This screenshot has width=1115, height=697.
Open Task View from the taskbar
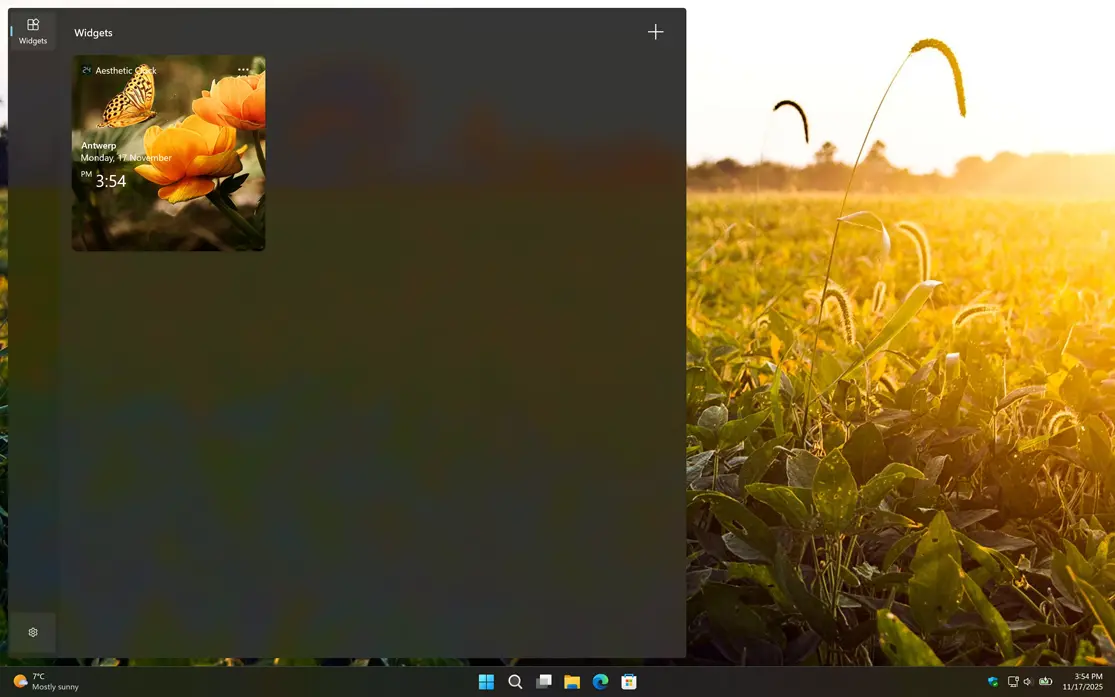(x=543, y=681)
